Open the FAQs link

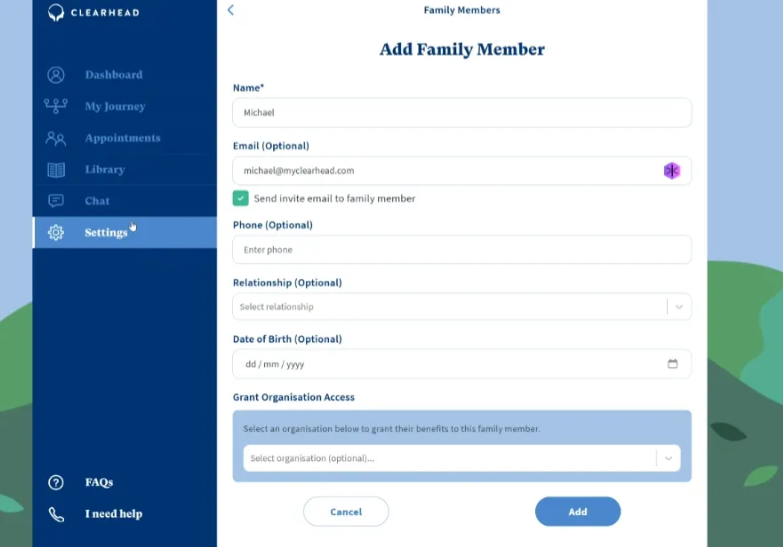click(99, 482)
